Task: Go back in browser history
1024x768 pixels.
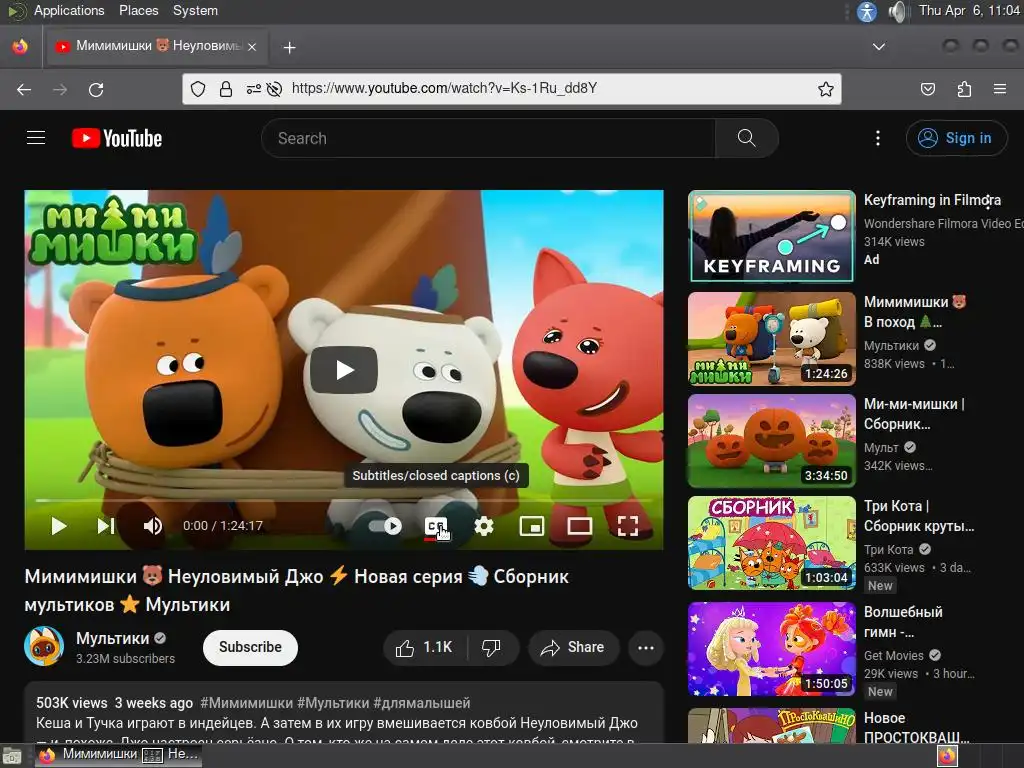Action: [x=24, y=89]
